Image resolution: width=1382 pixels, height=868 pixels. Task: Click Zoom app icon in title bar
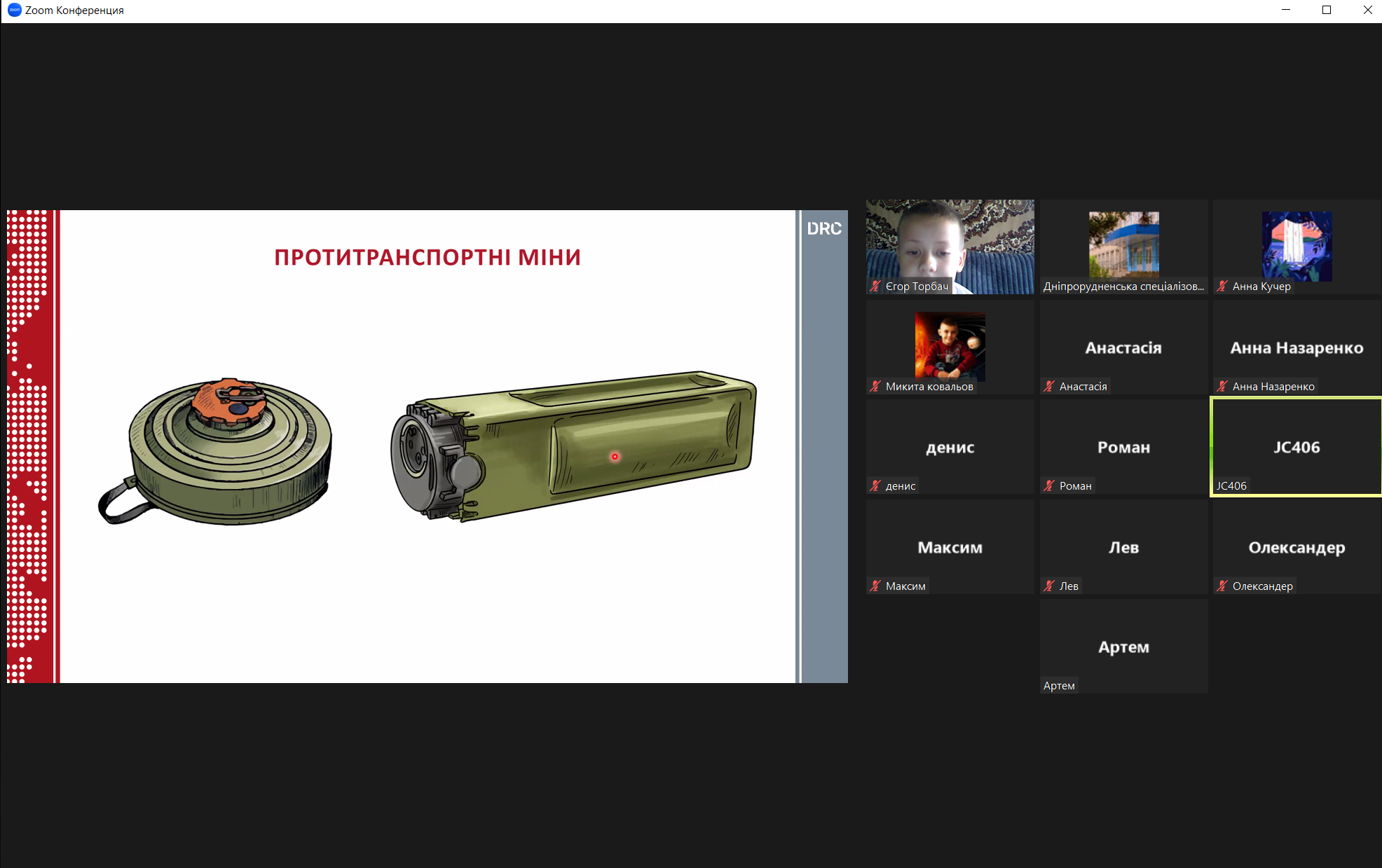(x=14, y=10)
